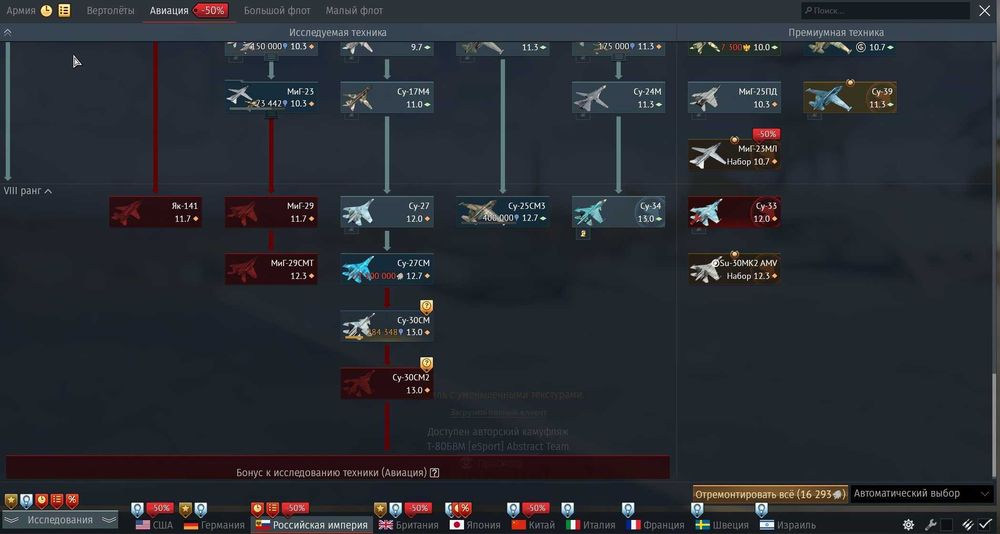
Task: Click the small icon under Су-34 card
Action: coord(582,234)
